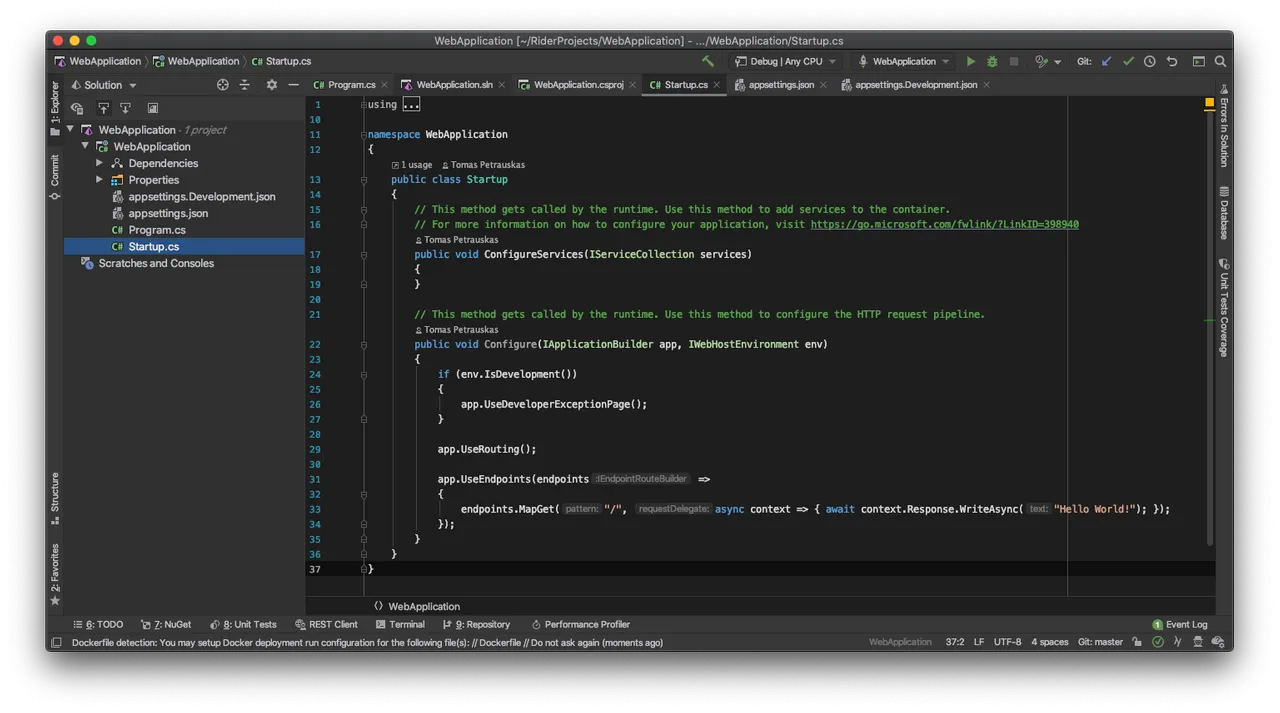The width and height of the screenshot is (1280, 713).
Task: Hide the Solution panel with minus icon
Action: 293,85
